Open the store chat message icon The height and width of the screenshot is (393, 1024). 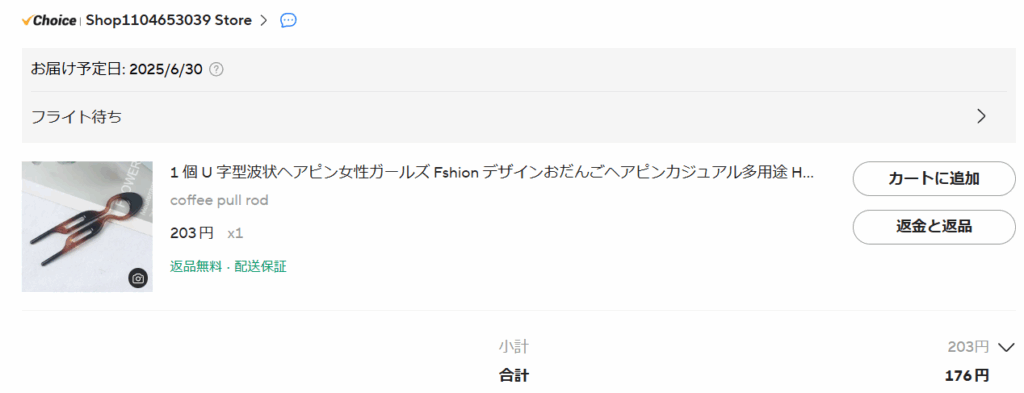click(x=288, y=20)
